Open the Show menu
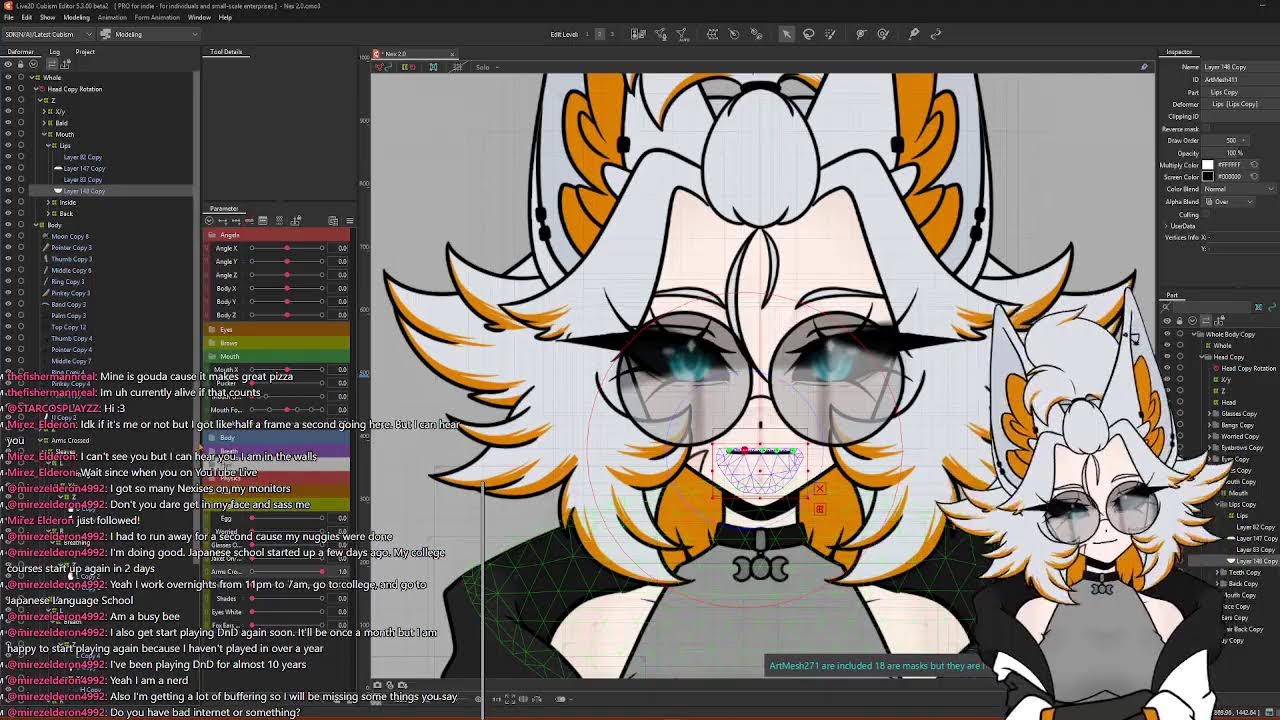1280x720 pixels. (47, 17)
